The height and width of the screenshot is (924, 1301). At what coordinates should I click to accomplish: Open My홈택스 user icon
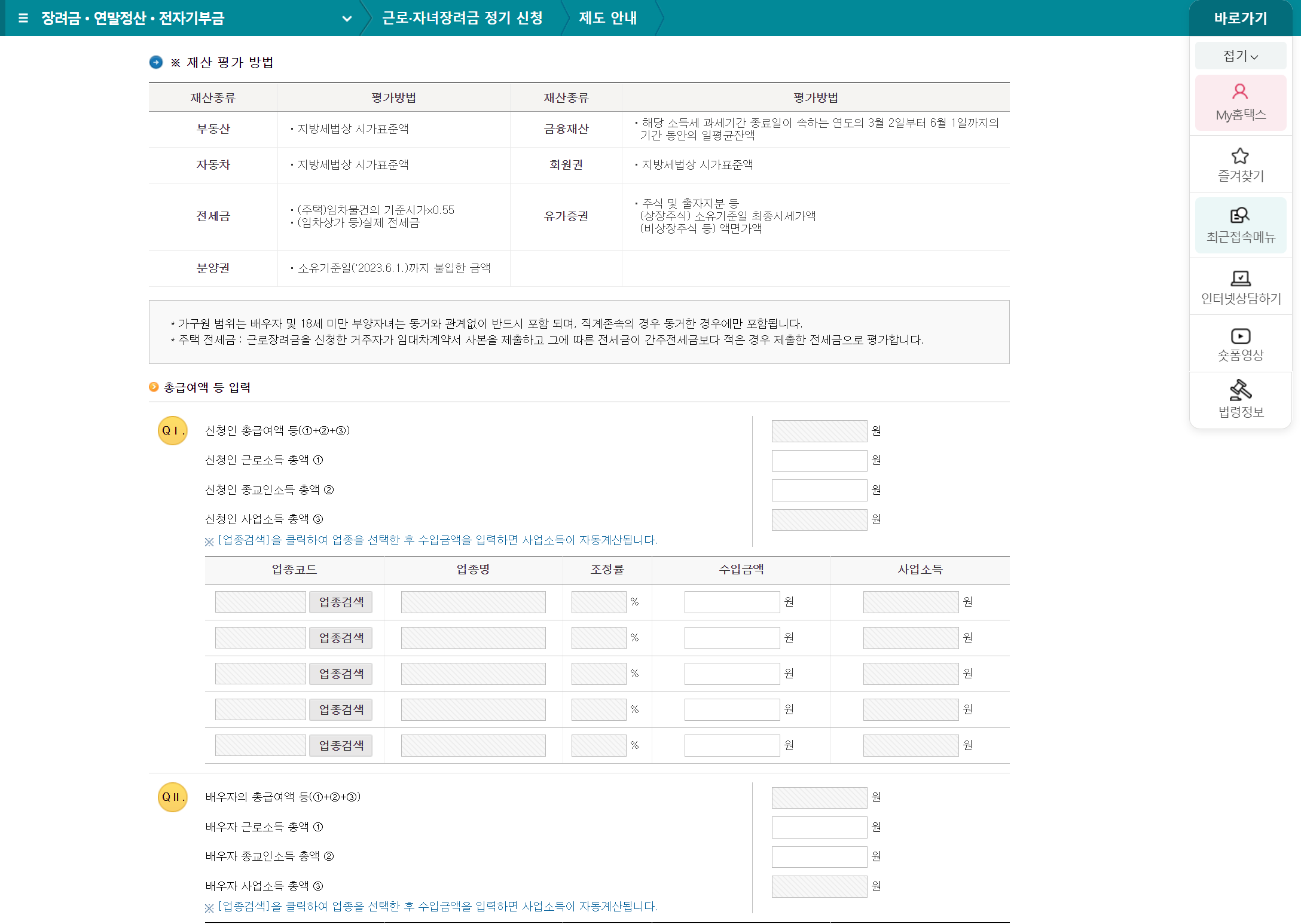pos(1240,92)
